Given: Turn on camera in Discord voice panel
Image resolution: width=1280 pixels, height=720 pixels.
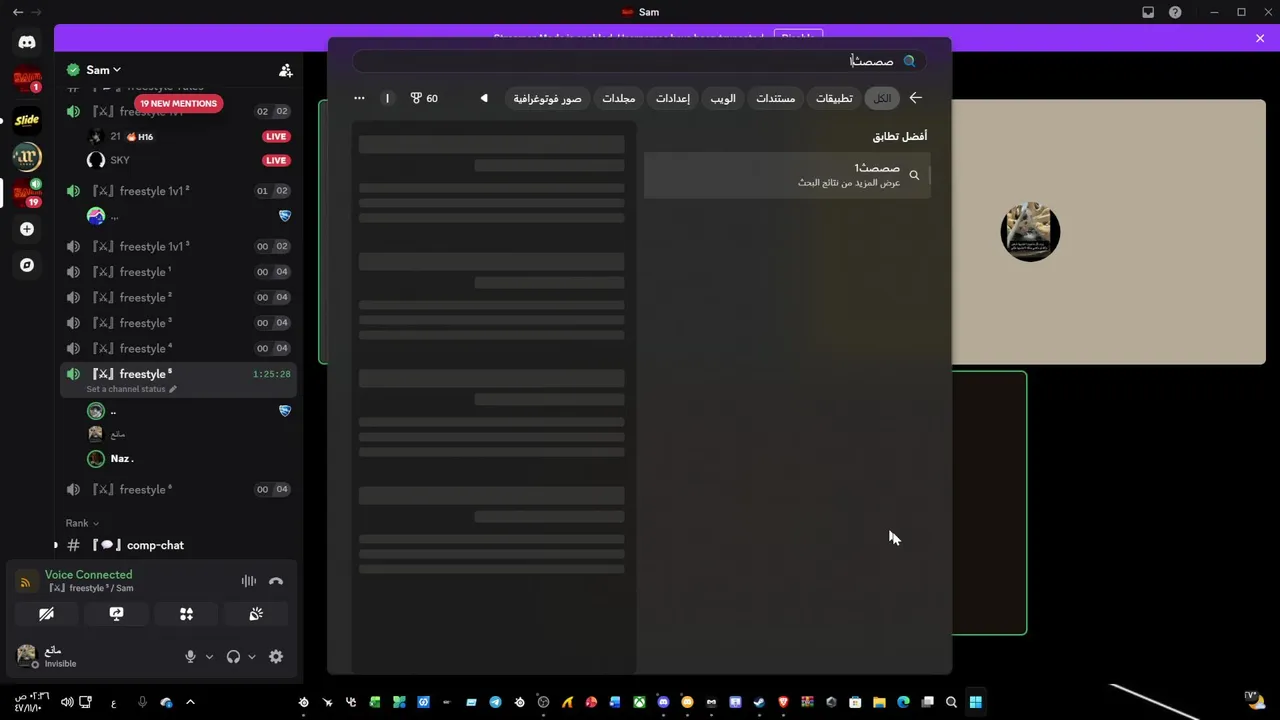Looking at the screenshot, I should coord(46,614).
